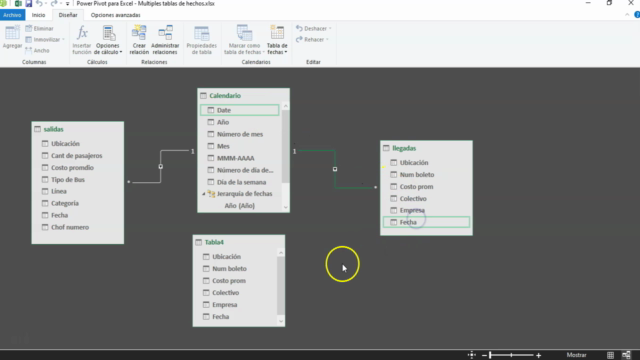Click the Calendario table scroll up arrow
This screenshot has width=640, height=360.
(x=286, y=106)
